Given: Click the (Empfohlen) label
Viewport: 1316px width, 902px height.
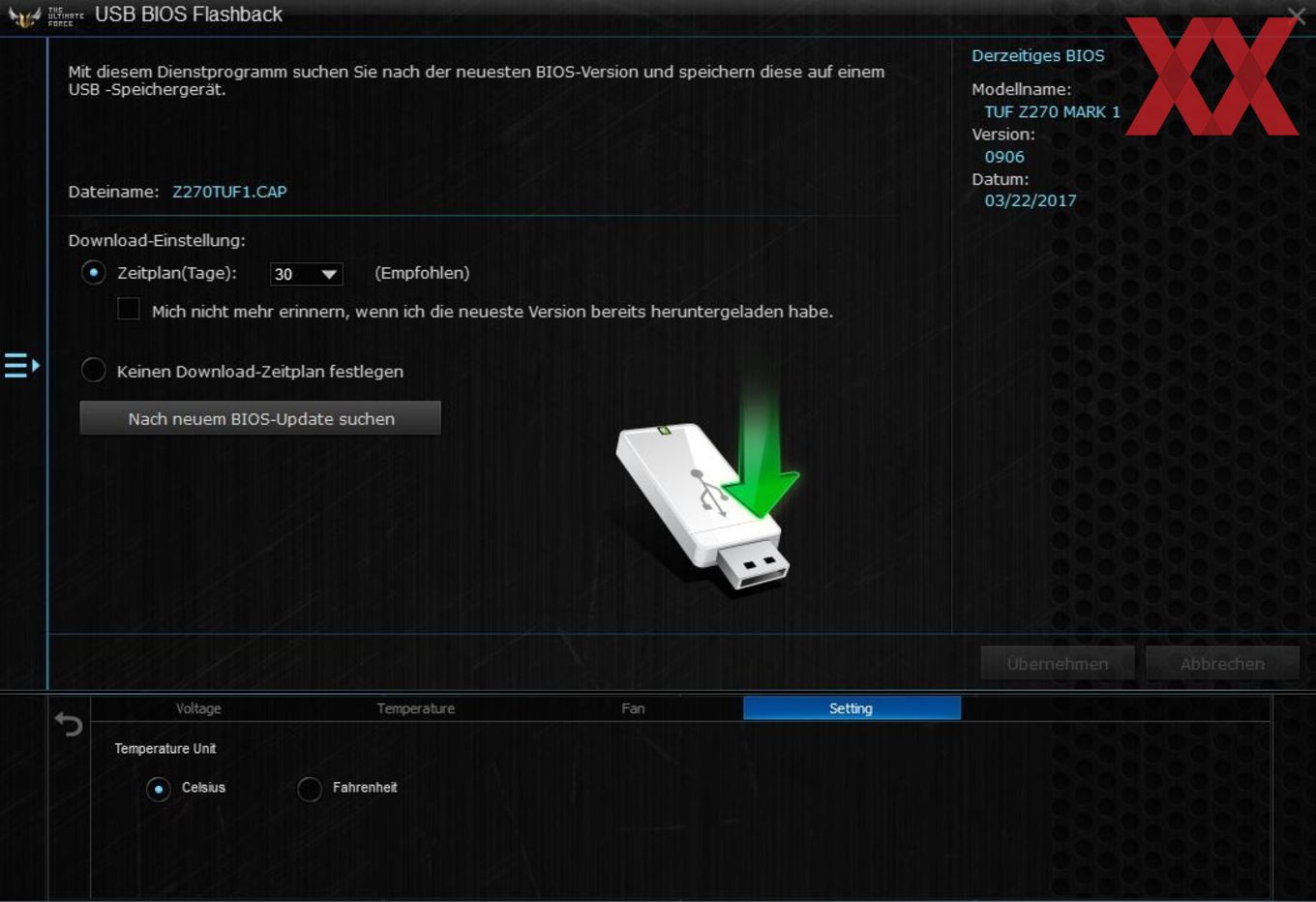Looking at the screenshot, I should [x=422, y=273].
